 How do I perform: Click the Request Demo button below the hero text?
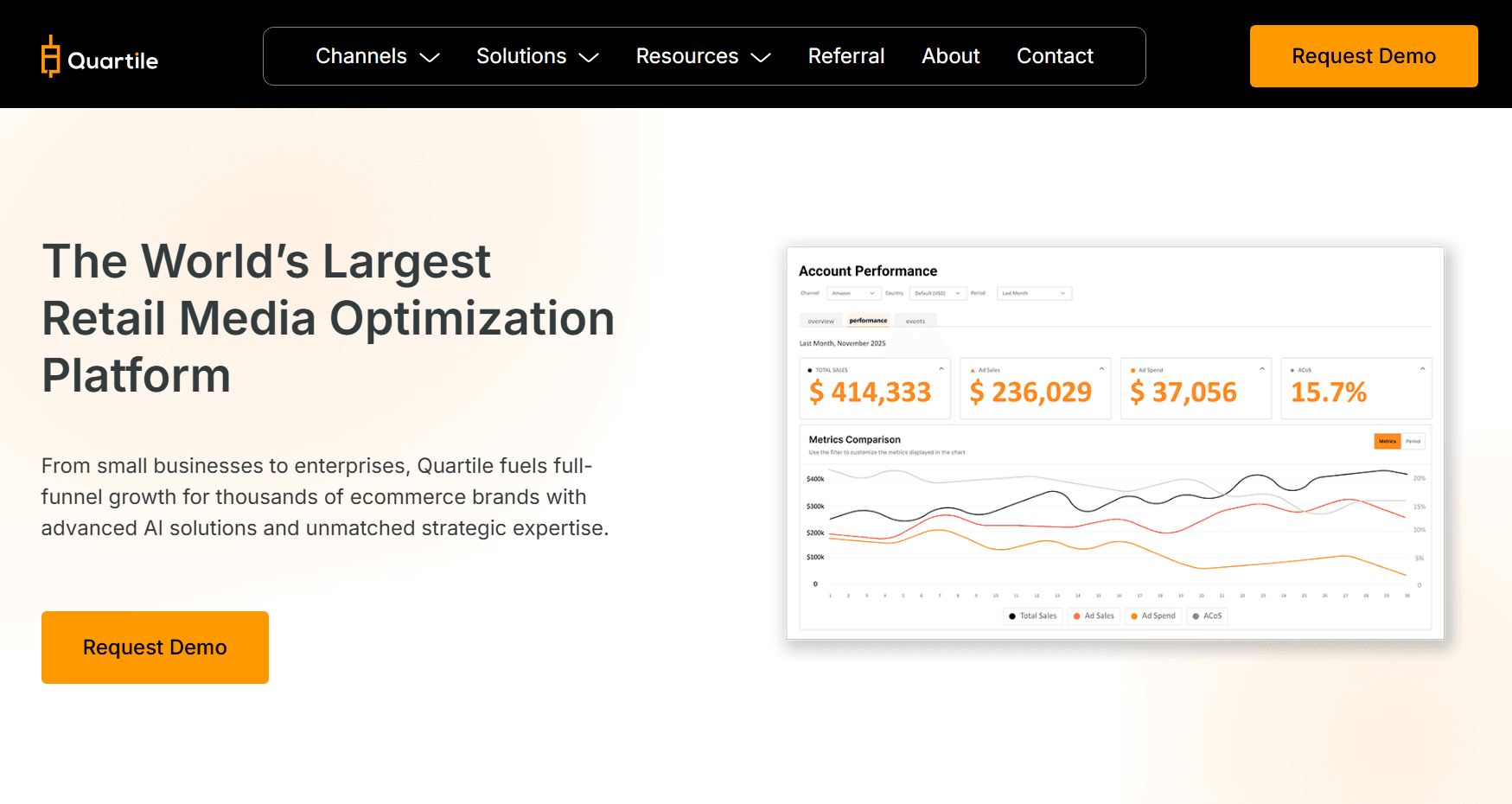coord(155,648)
